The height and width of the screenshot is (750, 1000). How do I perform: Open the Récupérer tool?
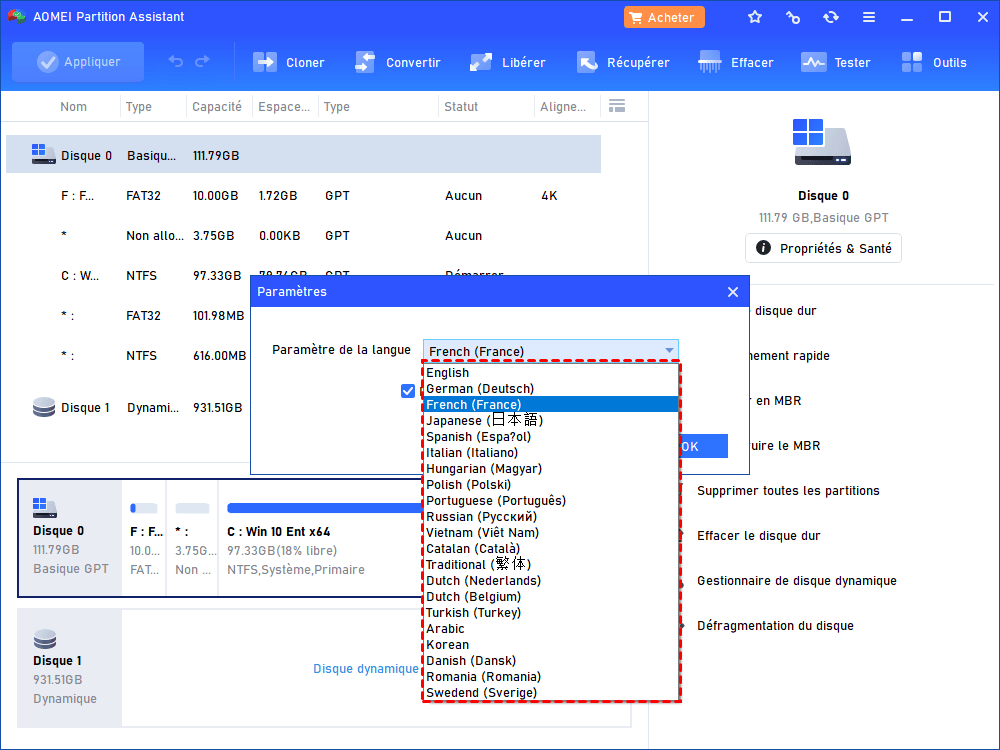[x=623, y=62]
